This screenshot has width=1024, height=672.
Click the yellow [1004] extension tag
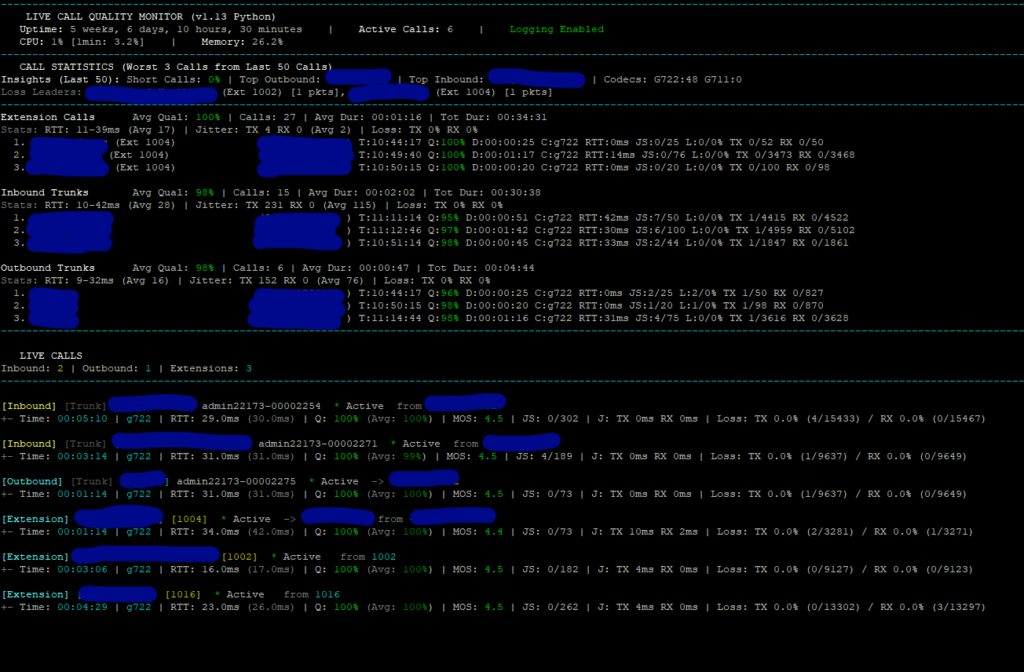tap(189, 519)
